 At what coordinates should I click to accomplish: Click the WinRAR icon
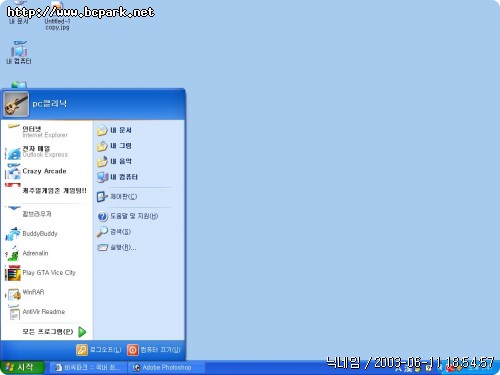(14, 294)
